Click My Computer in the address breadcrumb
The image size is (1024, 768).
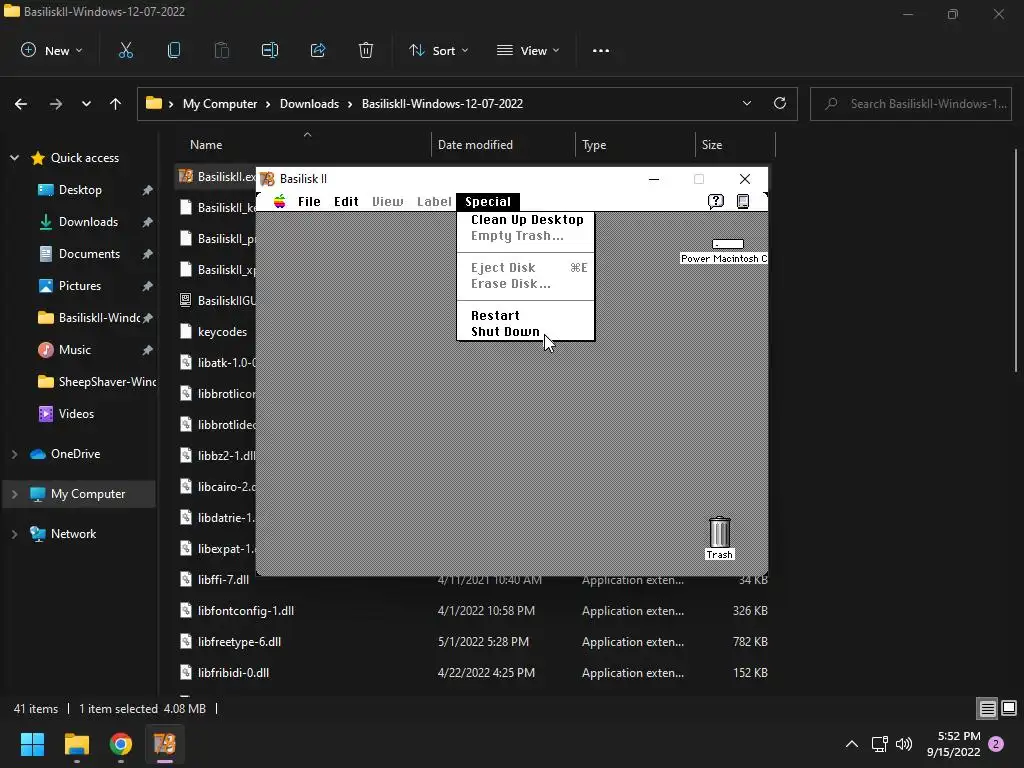tap(219, 104)
